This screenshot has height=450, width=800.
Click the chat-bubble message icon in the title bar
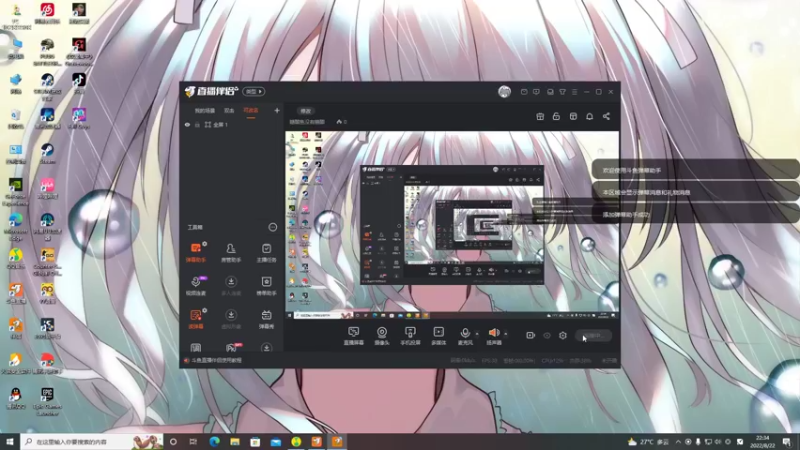coord(536,92)
